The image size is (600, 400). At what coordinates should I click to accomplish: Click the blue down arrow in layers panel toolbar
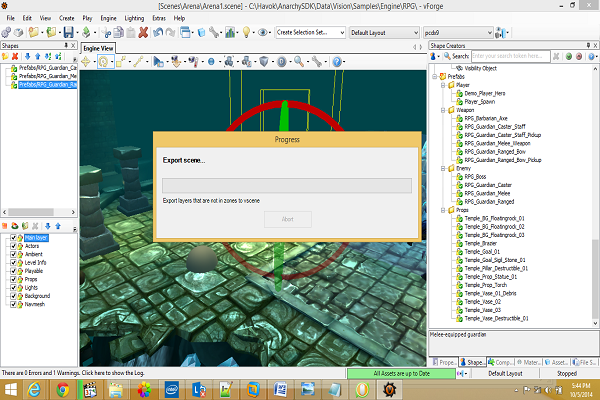coord(48,226)
